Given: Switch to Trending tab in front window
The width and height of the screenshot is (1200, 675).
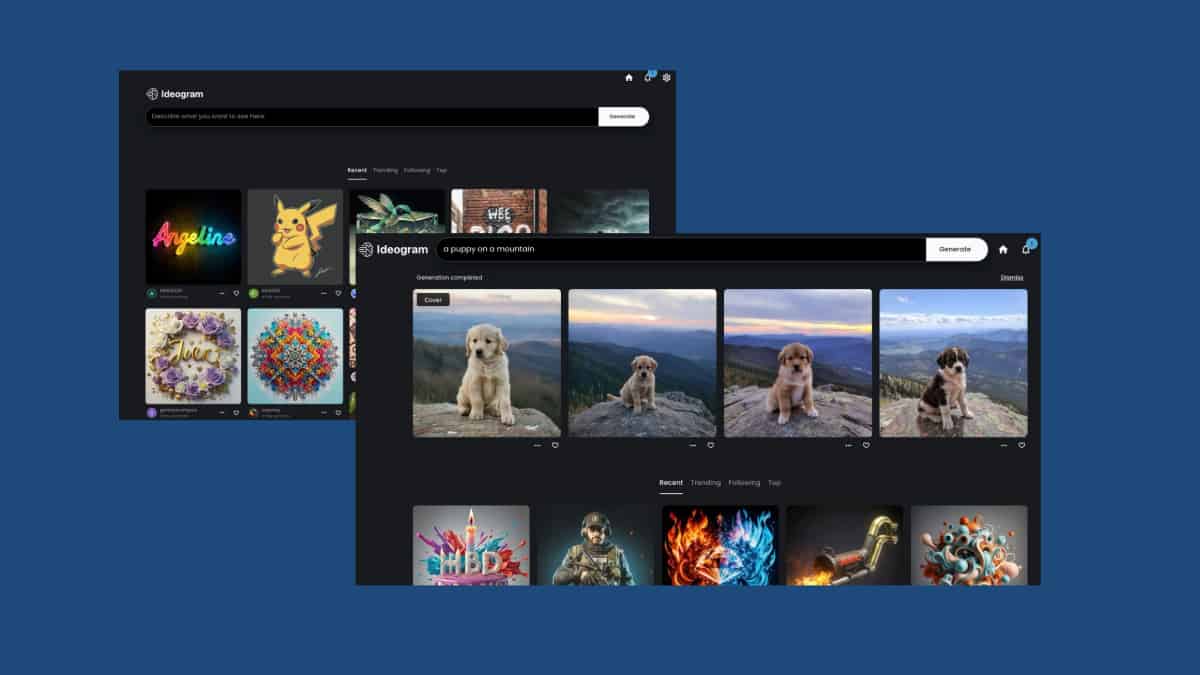Looking at the screenshot, I should [x=705, y=483].
